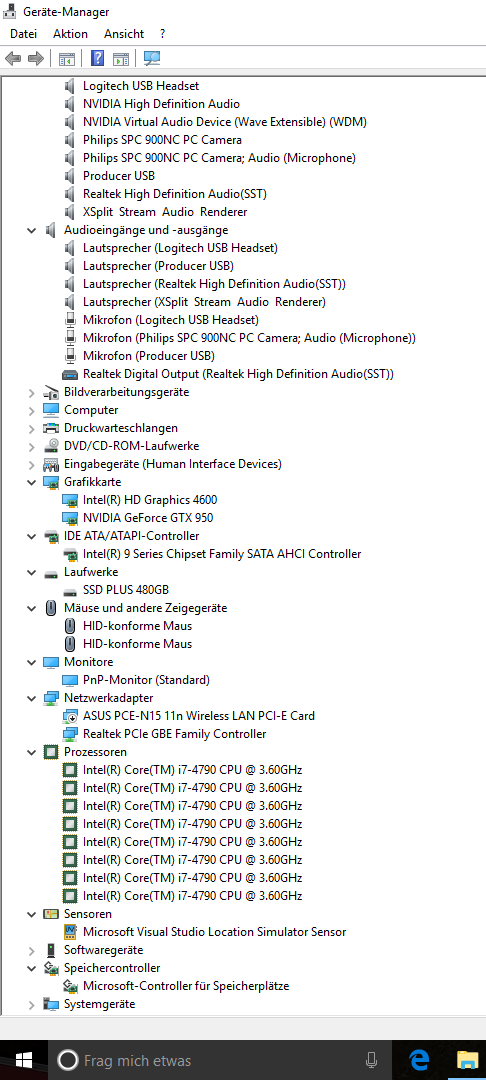This screenshot has width=486, height=1080.
Task: Click the Grafikkarte category icon
Action: click(51, 482)
